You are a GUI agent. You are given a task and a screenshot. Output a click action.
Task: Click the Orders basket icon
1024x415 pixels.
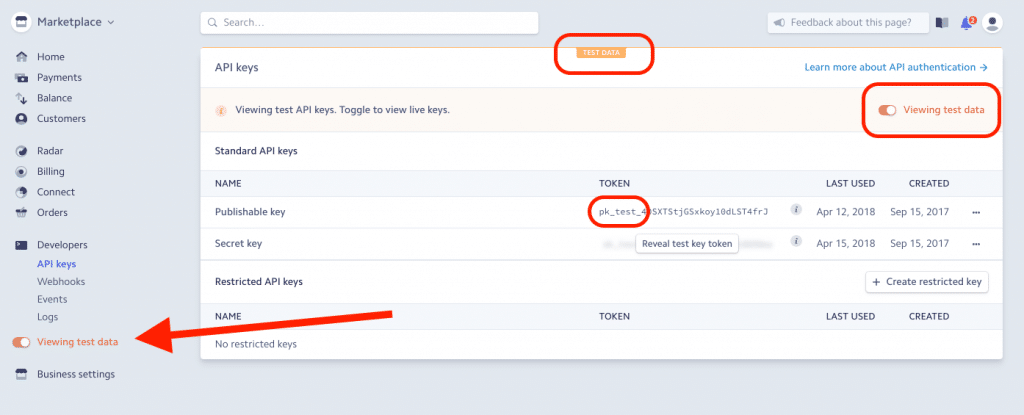pos(22,212)
